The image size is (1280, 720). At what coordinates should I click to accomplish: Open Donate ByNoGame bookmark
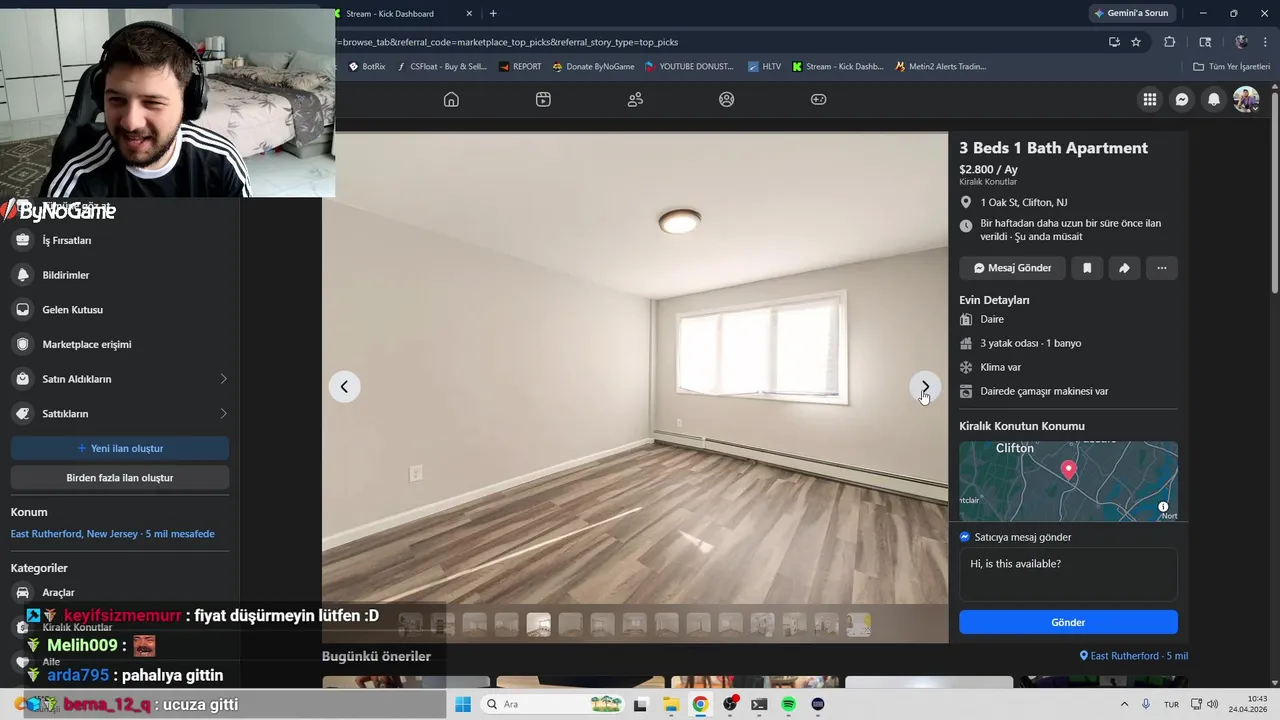coord(593,67)
